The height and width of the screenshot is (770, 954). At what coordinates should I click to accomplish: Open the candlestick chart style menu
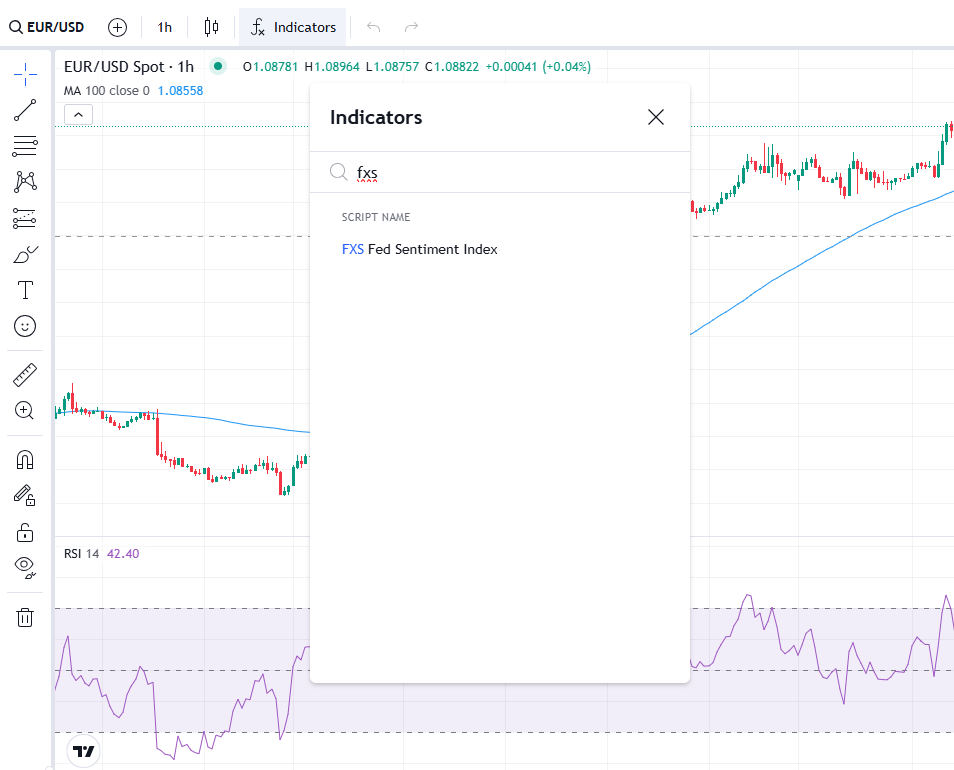[x=211, y=27]
